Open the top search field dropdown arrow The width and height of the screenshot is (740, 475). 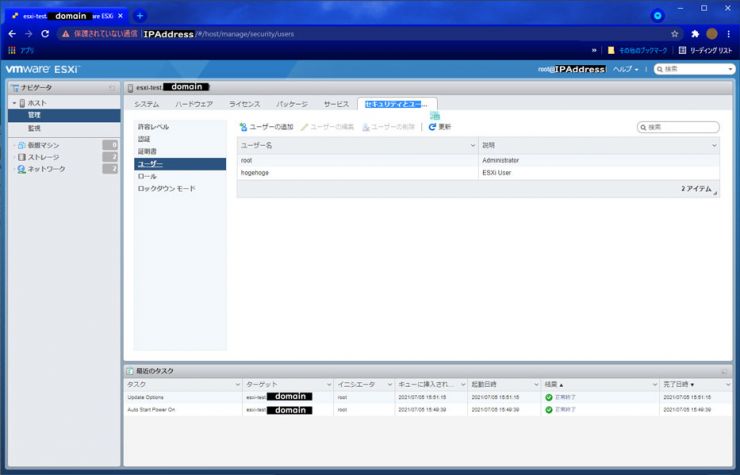[730, 69]
